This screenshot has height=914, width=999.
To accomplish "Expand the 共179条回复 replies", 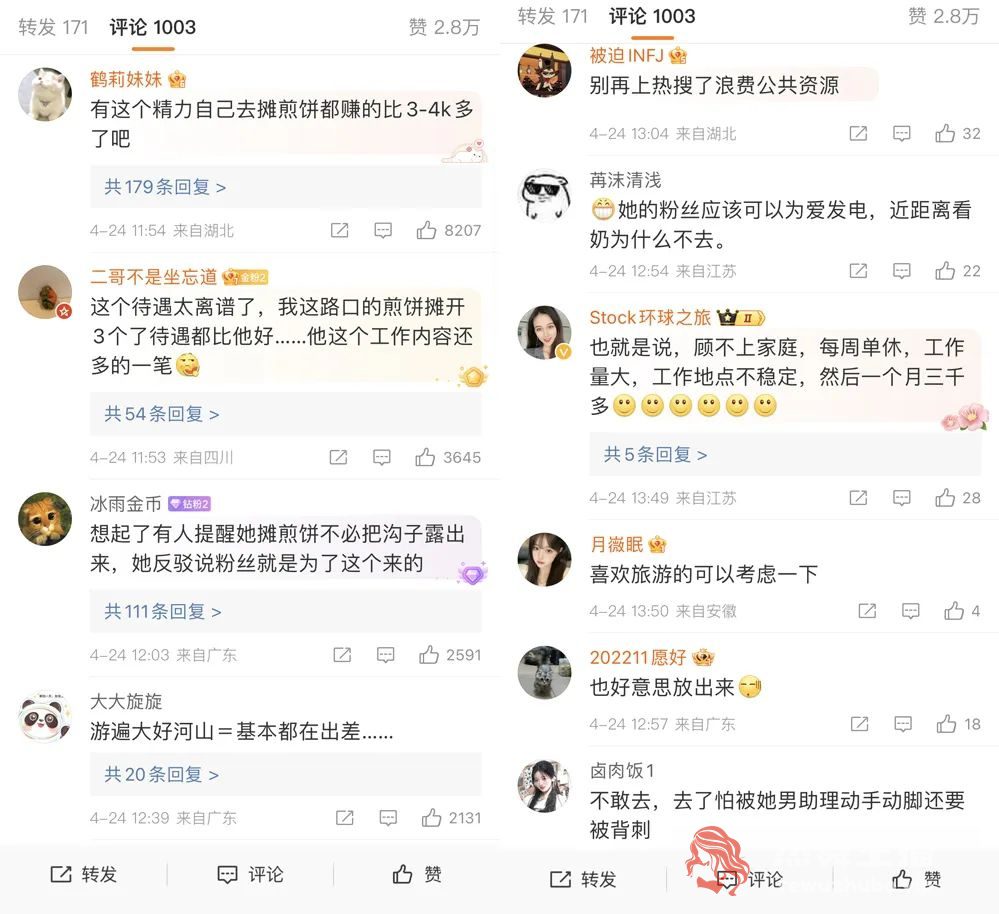I will [x=165, y=187].
